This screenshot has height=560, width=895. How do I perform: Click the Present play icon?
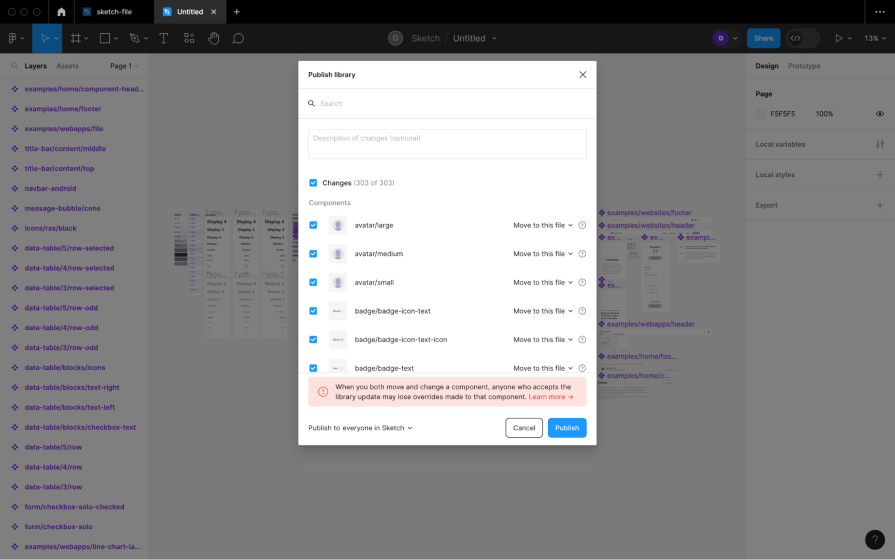(x=838, y=38)
